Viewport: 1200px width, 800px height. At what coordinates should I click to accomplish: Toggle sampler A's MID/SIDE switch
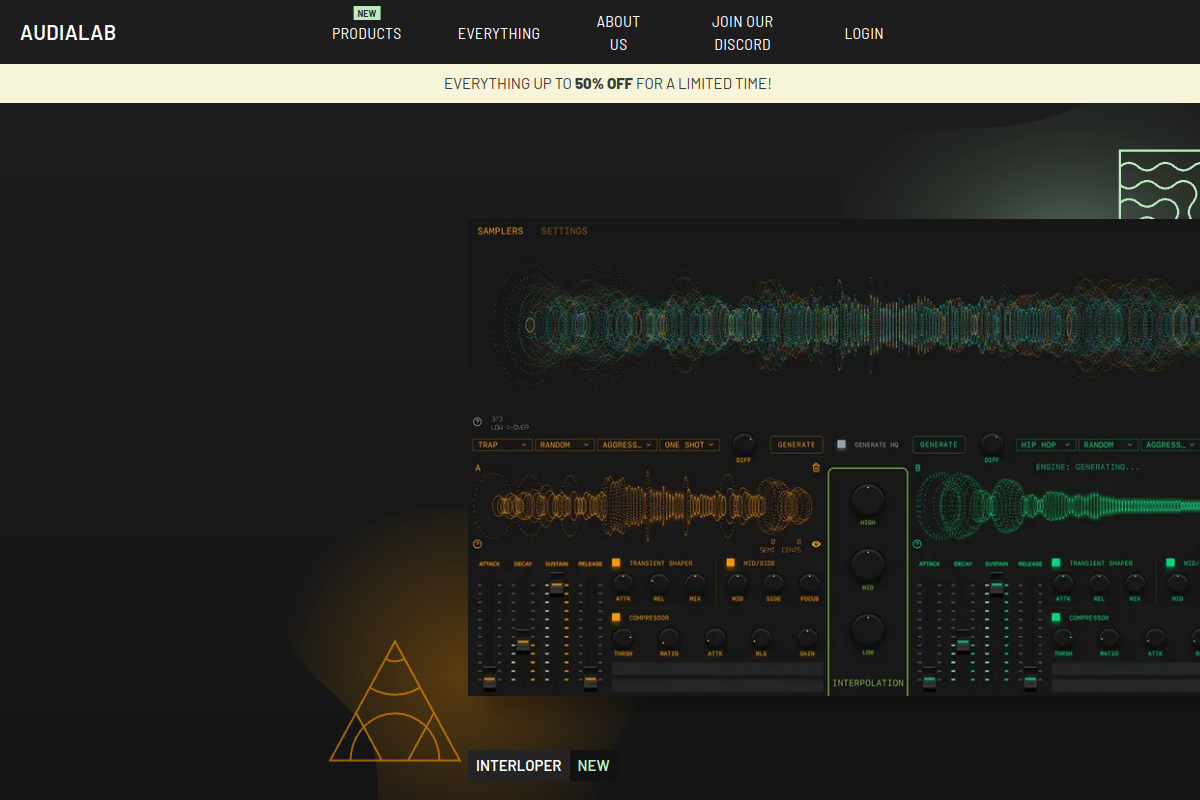tap(731, 563)
